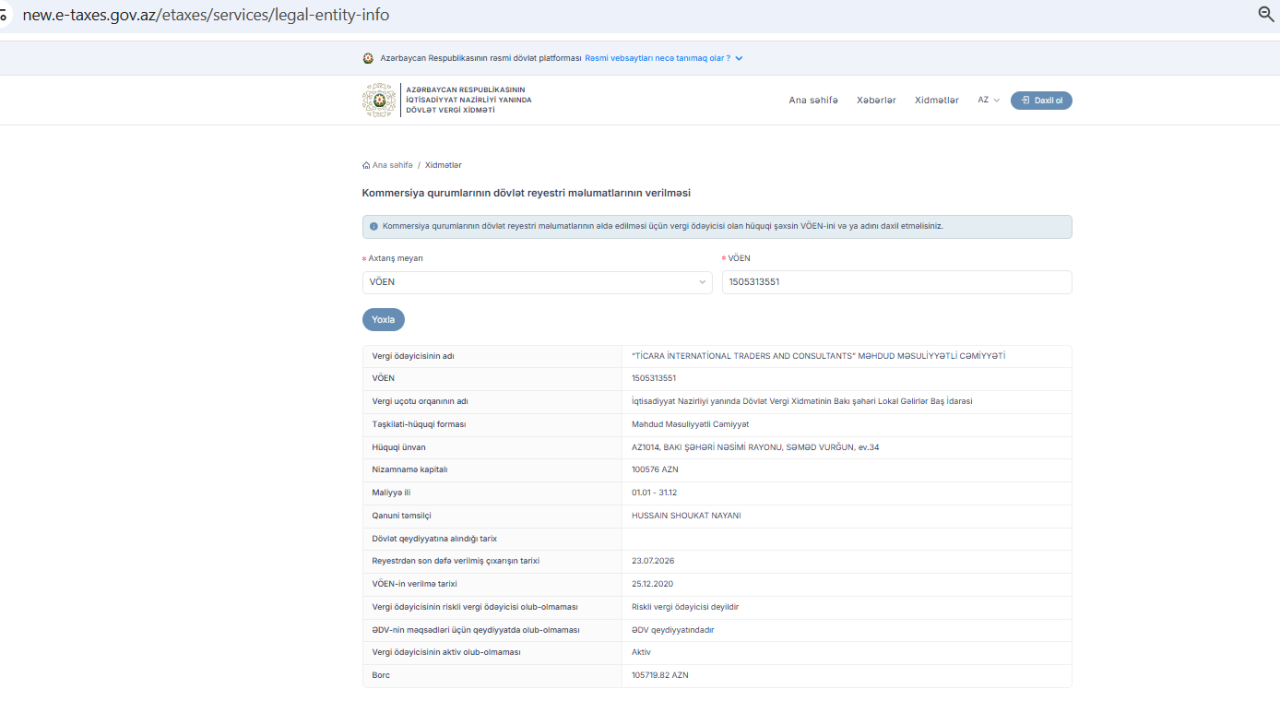This screenshot has height=701, width=1280.
Task: Open the Xidmətlər menu item
Action: pyautogui.click(x=936, y=100)
